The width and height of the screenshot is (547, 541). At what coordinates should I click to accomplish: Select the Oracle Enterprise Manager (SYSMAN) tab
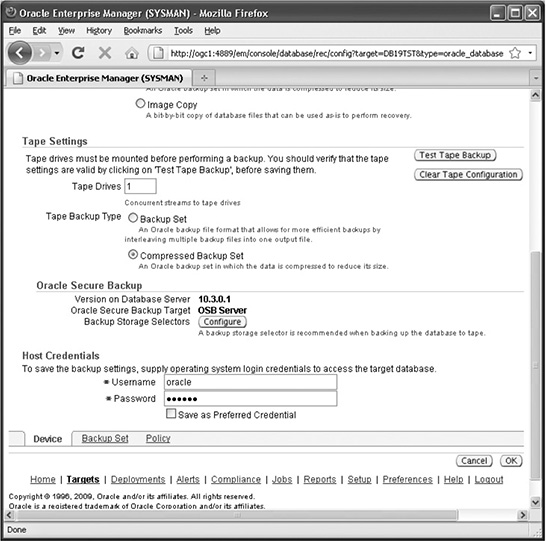click(x=99, y=78)
